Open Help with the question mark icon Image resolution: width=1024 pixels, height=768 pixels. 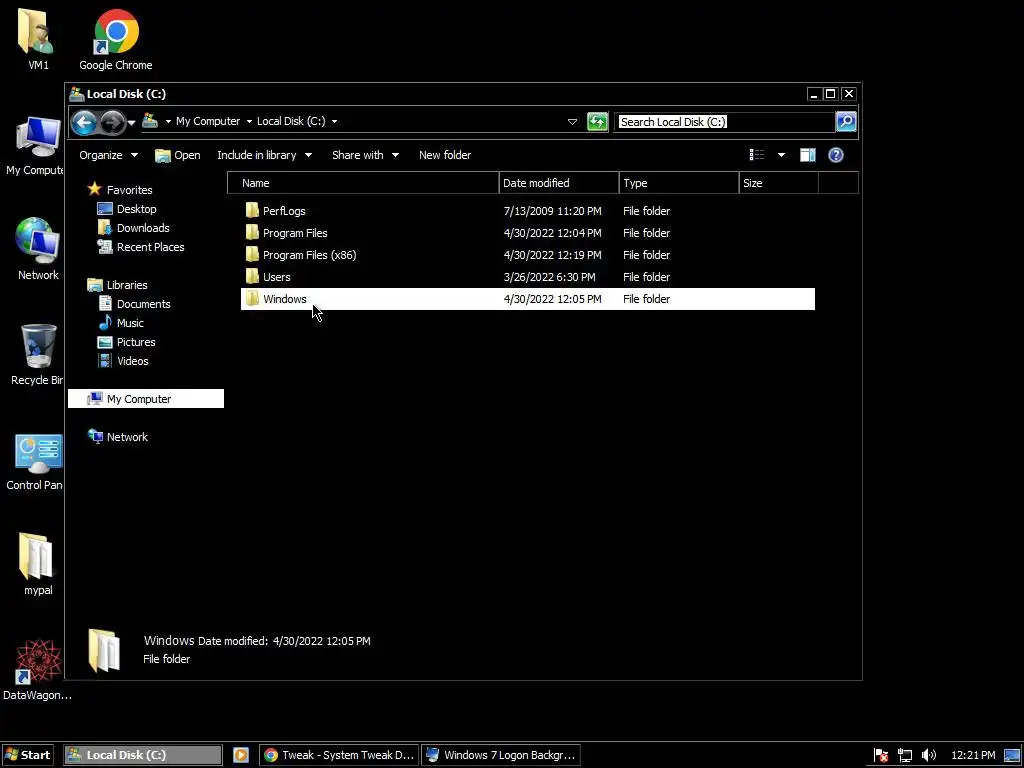pyautogui.click(x=836, y=155)
